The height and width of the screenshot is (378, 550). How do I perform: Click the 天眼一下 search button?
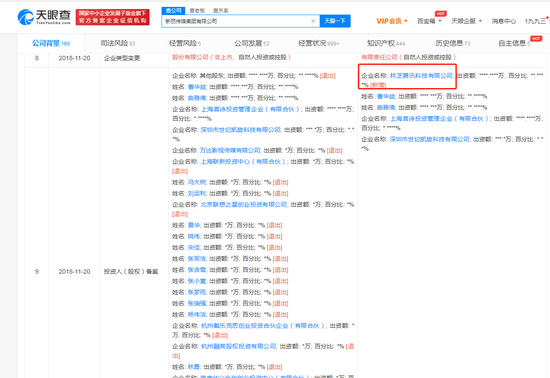point(335,21)
